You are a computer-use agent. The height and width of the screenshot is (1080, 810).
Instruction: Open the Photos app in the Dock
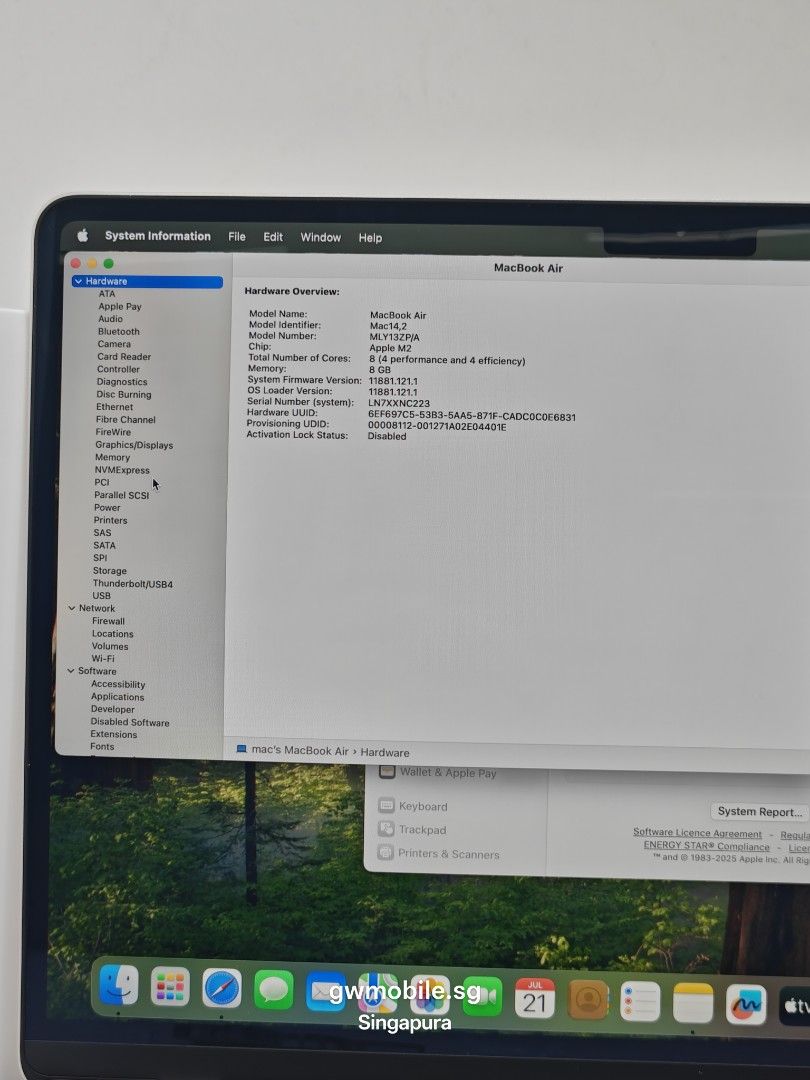(430, 995)
